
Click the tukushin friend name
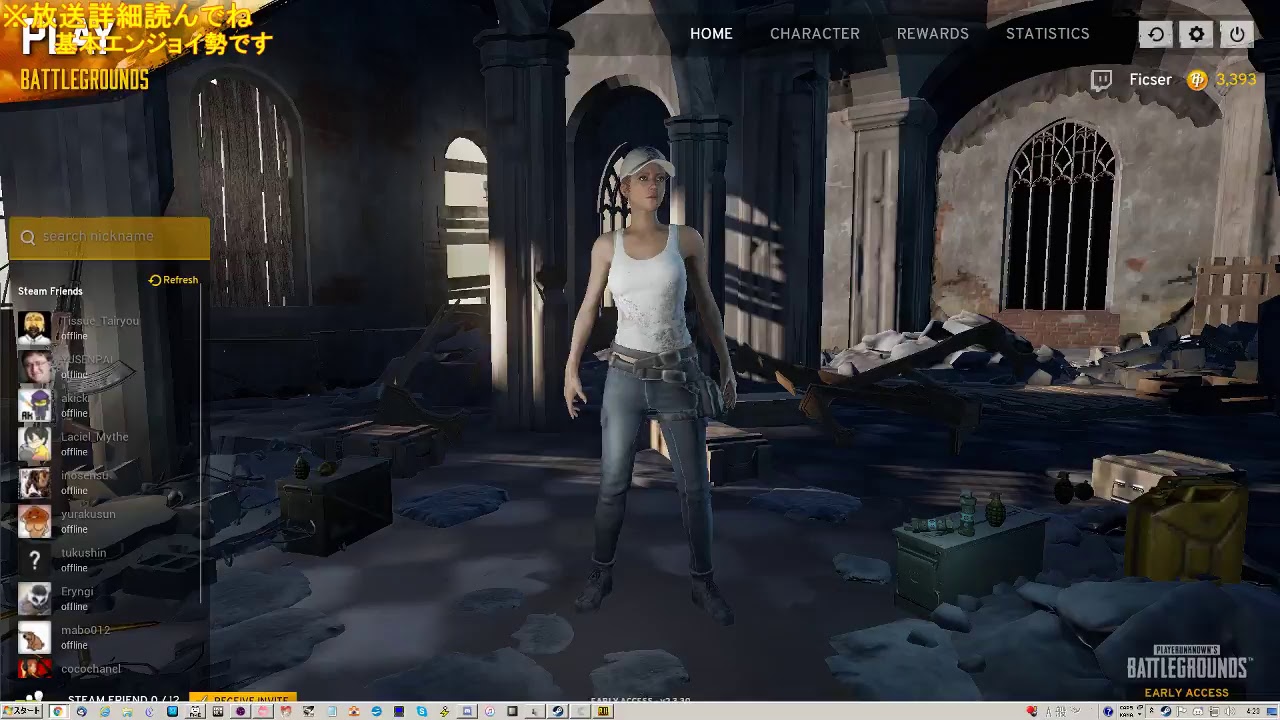[83, 553]
